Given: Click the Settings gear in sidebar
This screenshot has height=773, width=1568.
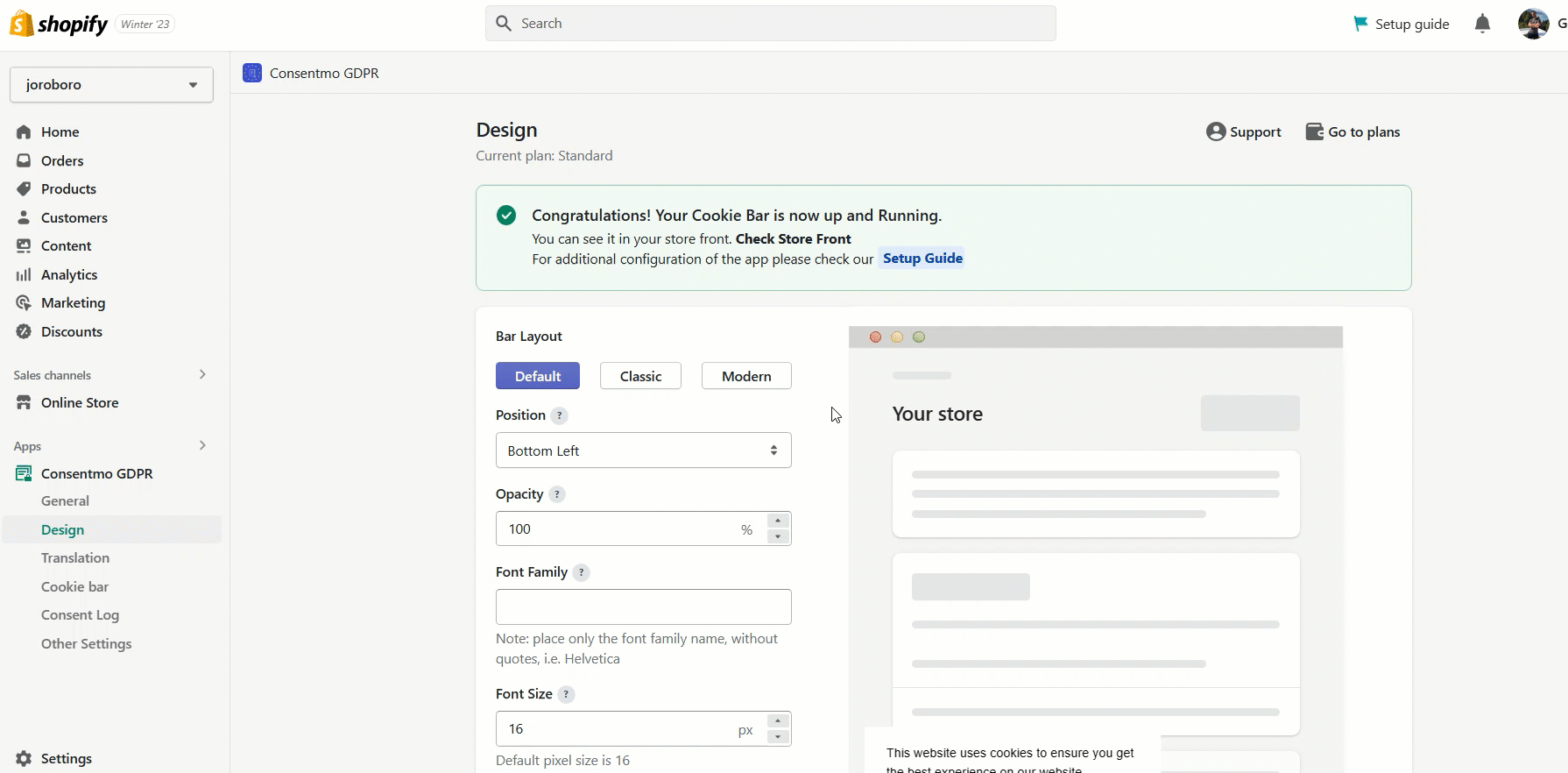Looking at the screenshot, I should coord(25,758).
